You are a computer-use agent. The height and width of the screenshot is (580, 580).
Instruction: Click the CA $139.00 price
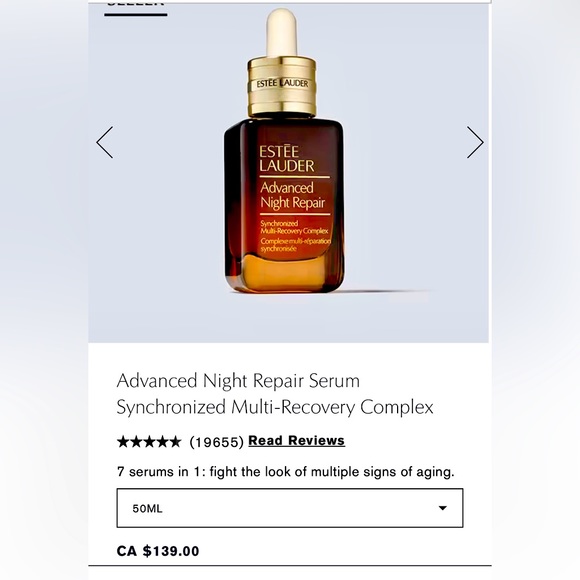tap(158, 551)
